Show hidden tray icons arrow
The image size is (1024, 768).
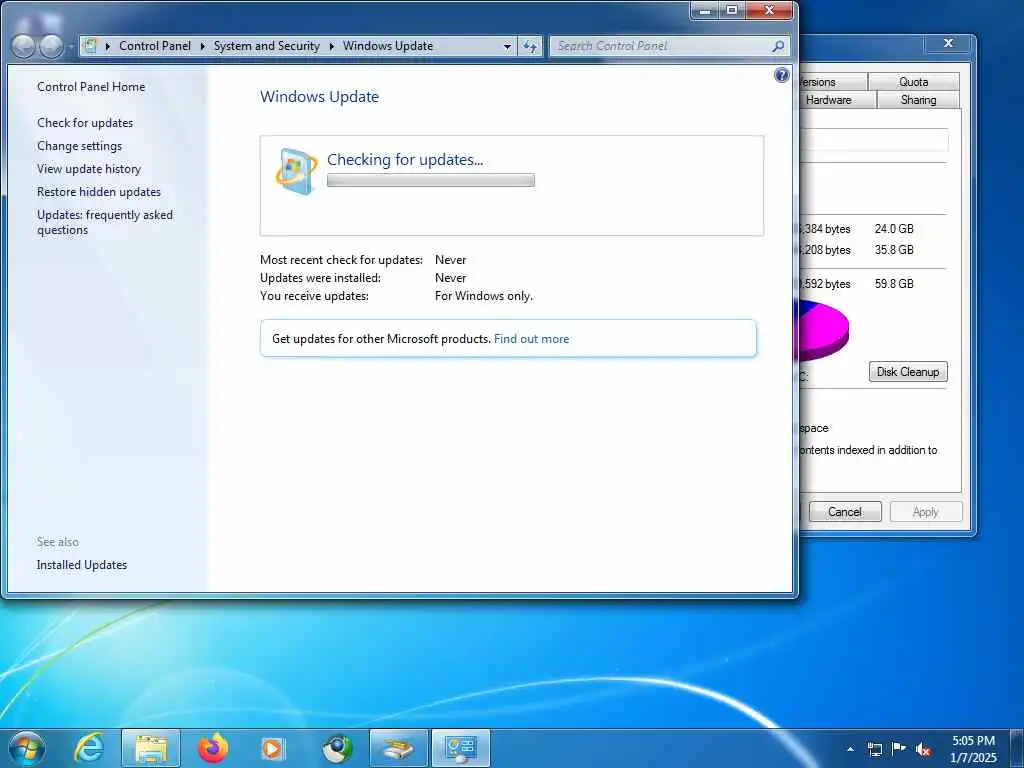[850, 749]
